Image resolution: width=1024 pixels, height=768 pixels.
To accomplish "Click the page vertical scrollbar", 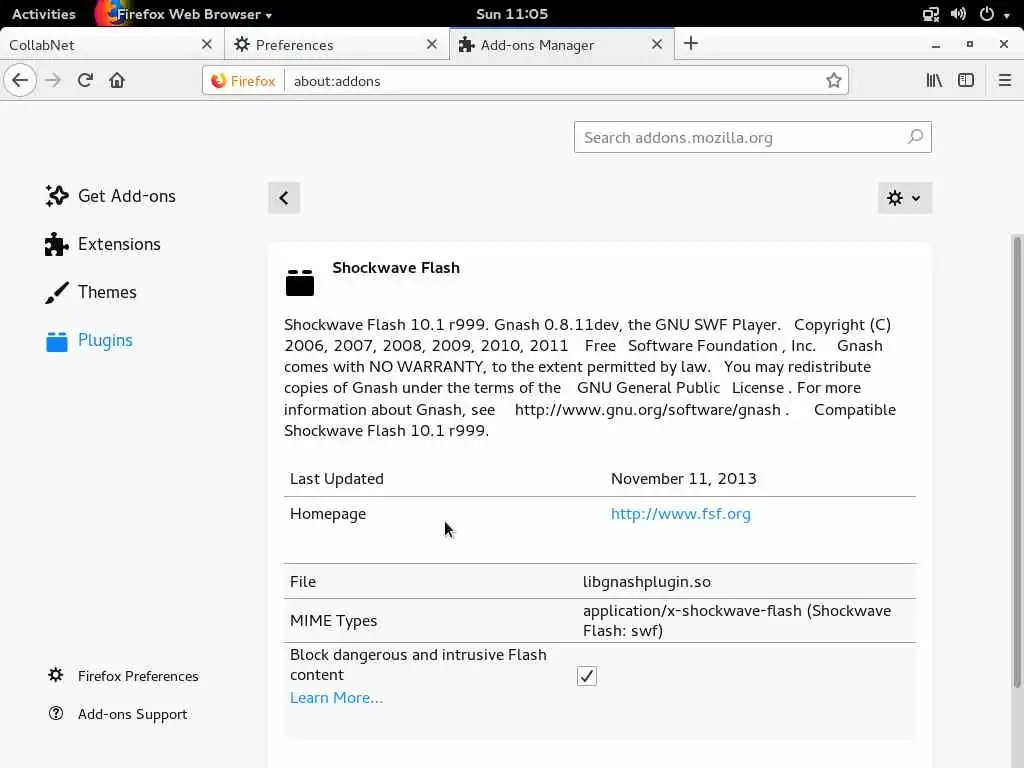I will coord(1017,461).
